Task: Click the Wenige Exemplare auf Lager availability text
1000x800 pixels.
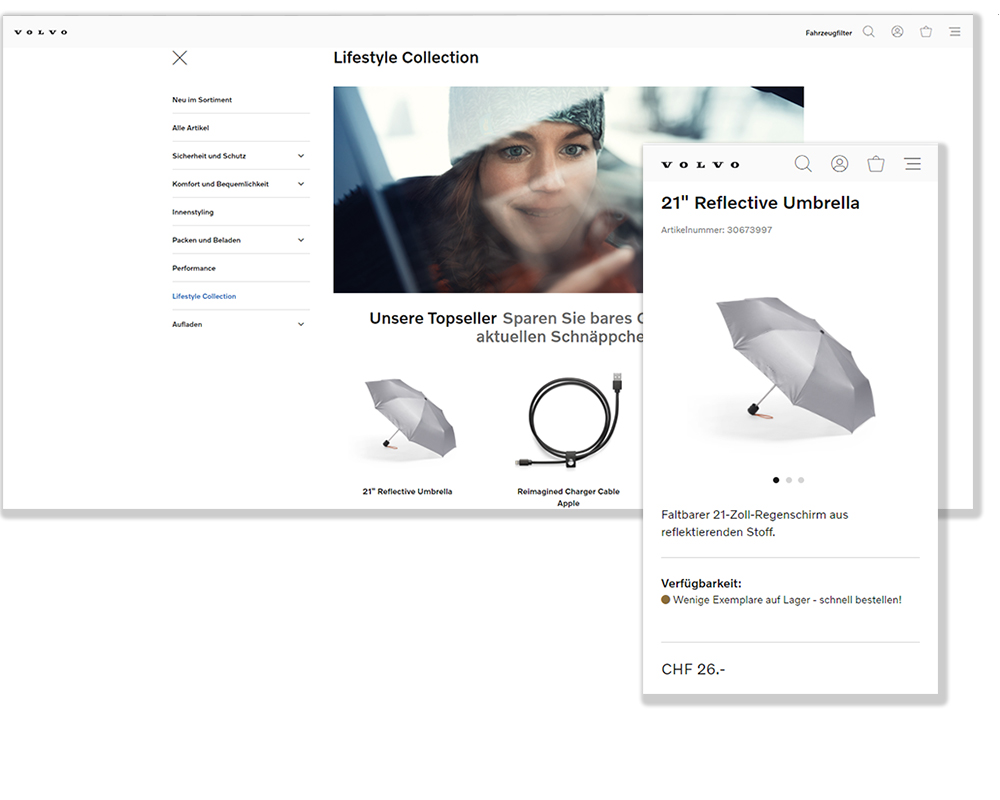Action: [x=787, y=600]
